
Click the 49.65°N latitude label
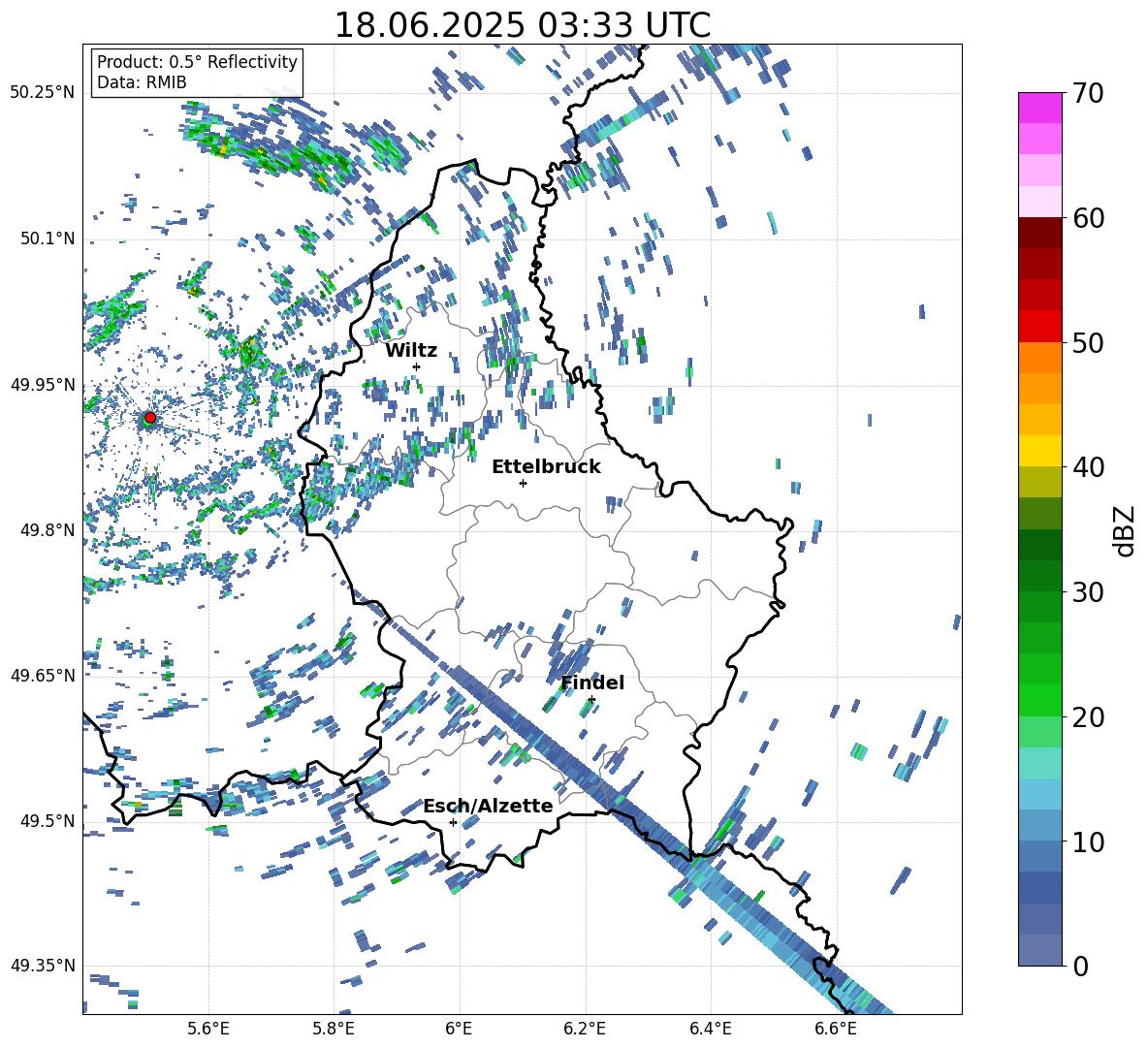click(43, 675)
